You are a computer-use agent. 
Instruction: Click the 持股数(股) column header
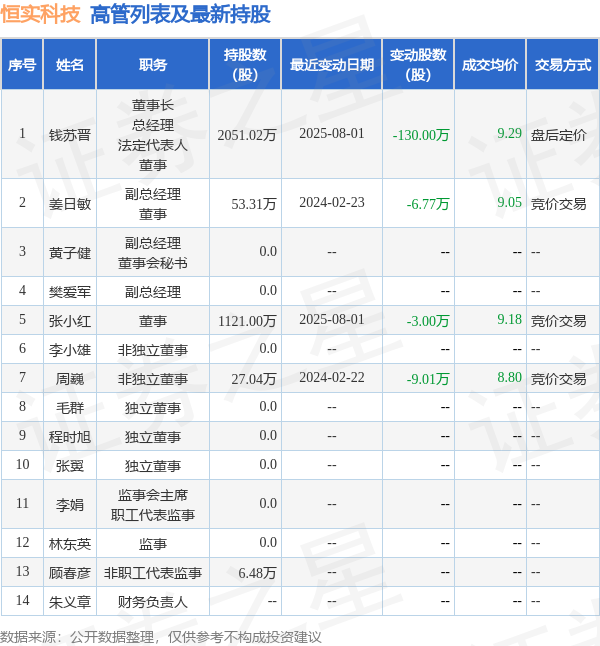[245, 65]
